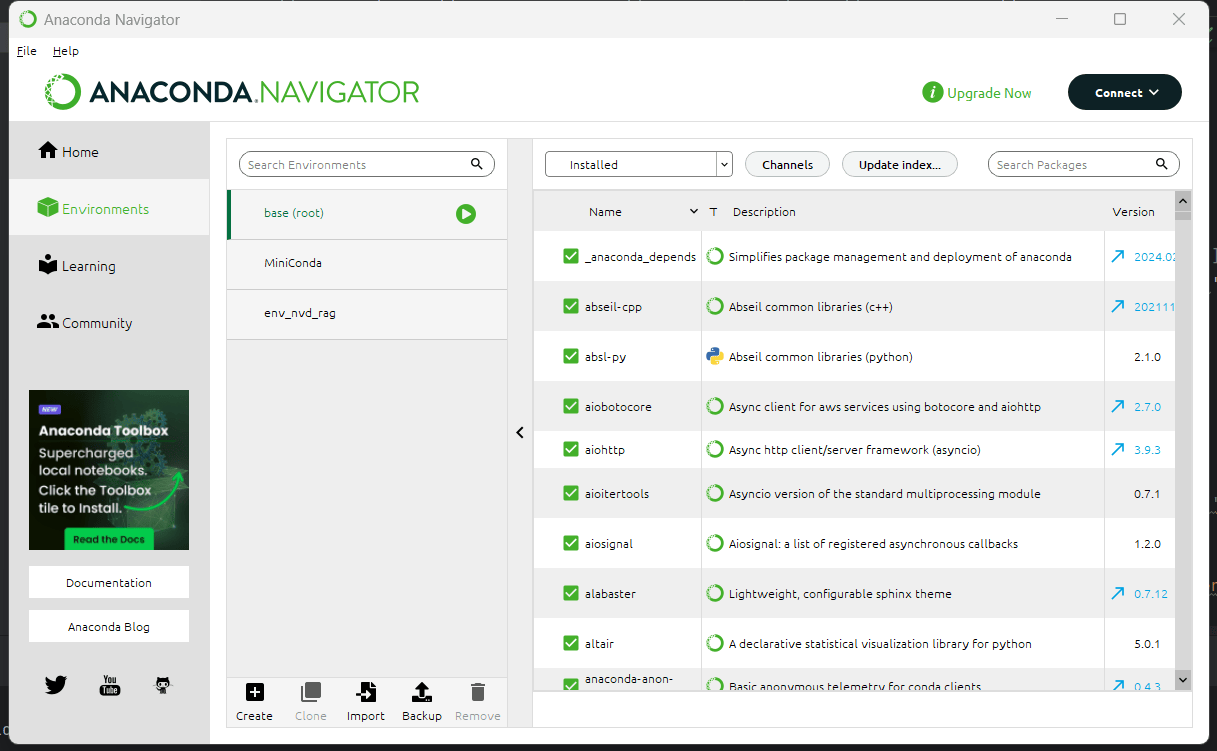The height and width of the screenshot is (751, 1217).
Task: Click the Channels button
Action: click(787, 164)
